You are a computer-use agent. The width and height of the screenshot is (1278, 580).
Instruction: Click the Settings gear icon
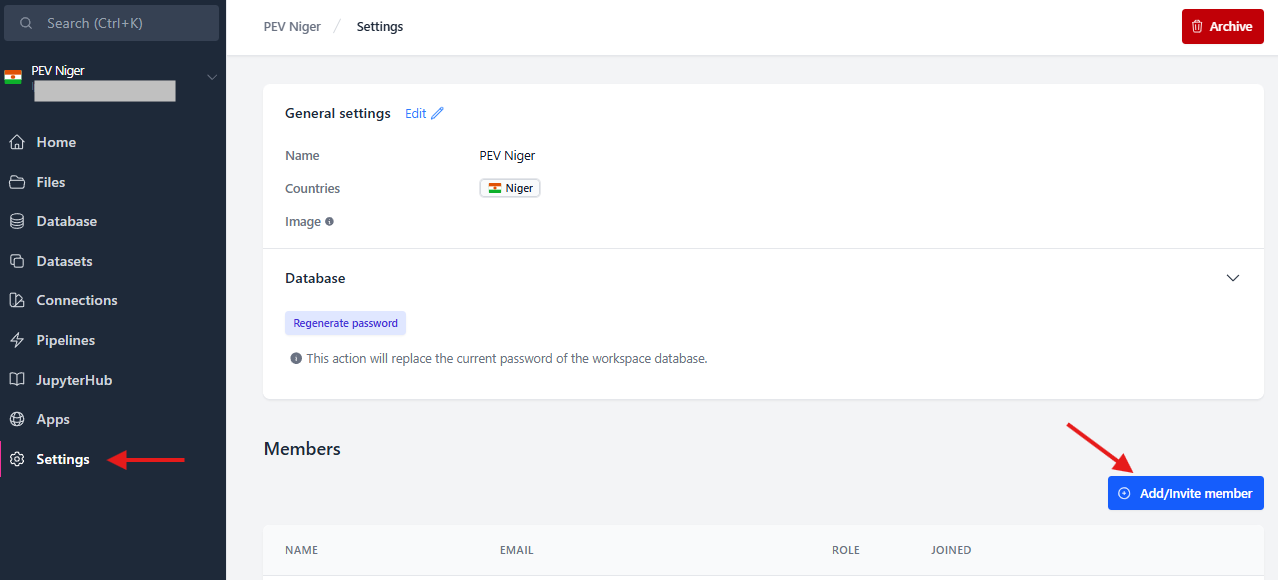pyautogui.click(x=17, y=459)
